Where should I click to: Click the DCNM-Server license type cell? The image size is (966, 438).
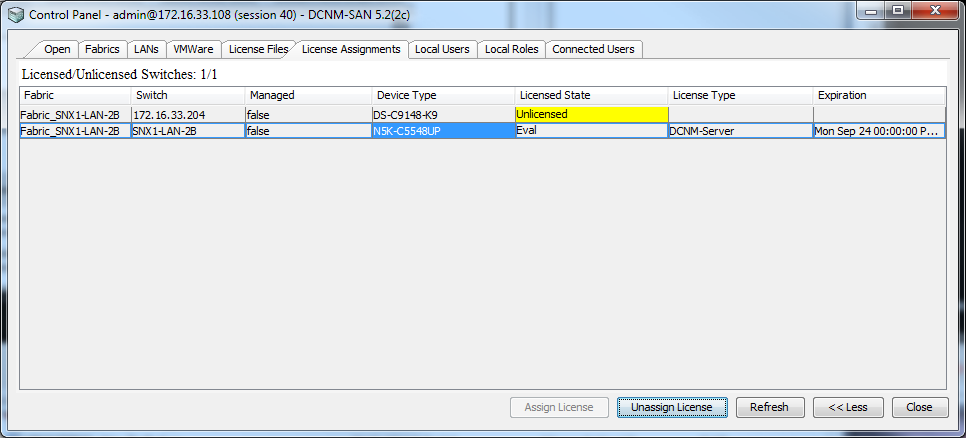[741, 131]
